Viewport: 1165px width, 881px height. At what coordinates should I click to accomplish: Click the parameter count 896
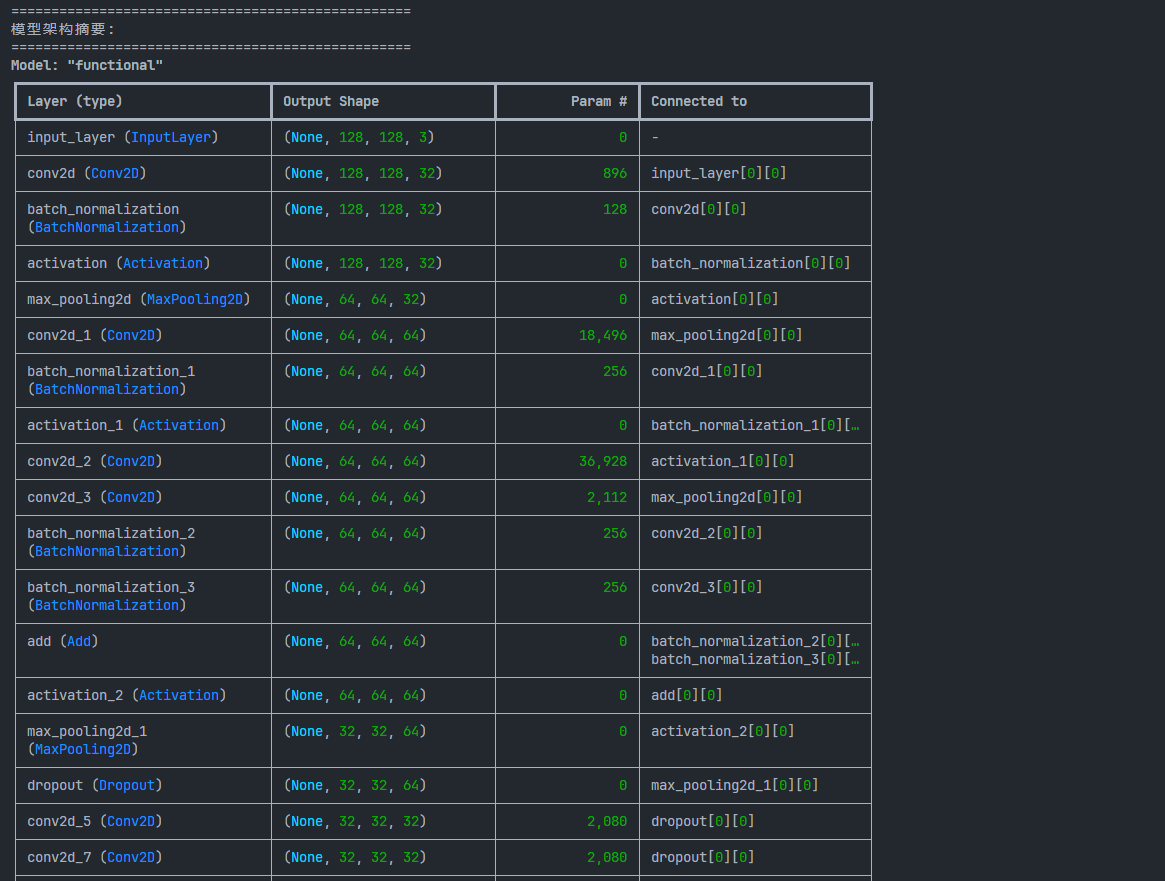tap(614, 174)
